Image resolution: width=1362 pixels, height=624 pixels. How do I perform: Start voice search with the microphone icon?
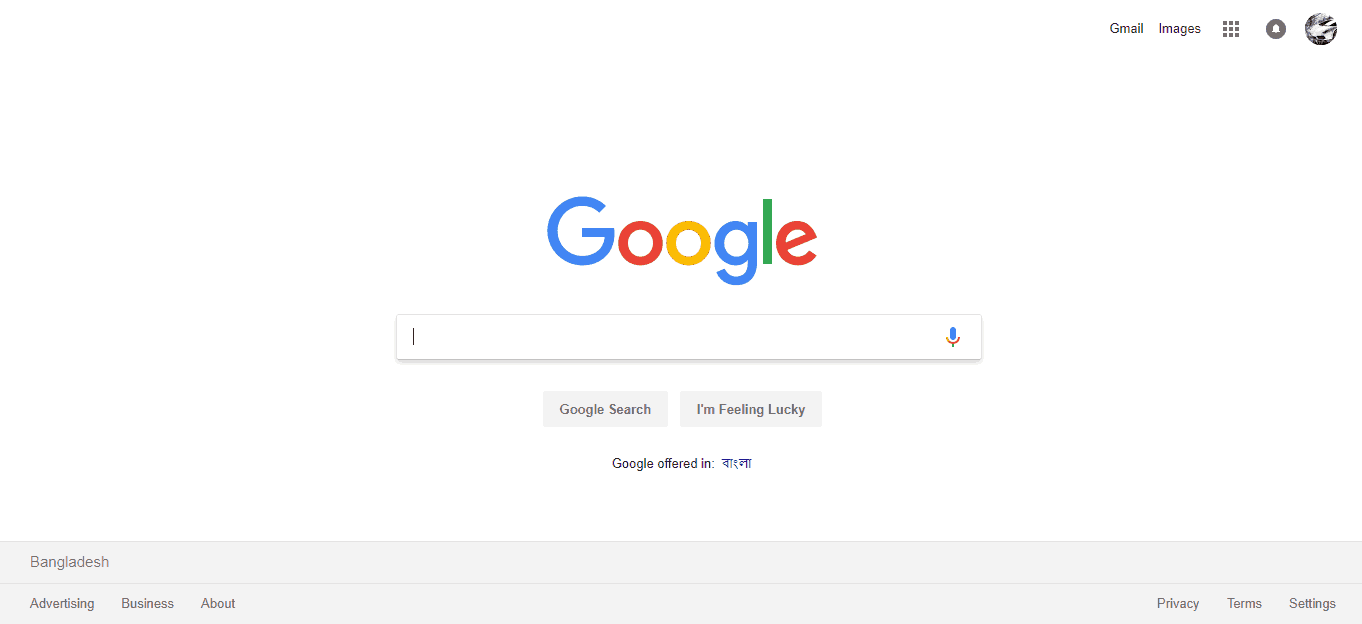pos(953,337)
